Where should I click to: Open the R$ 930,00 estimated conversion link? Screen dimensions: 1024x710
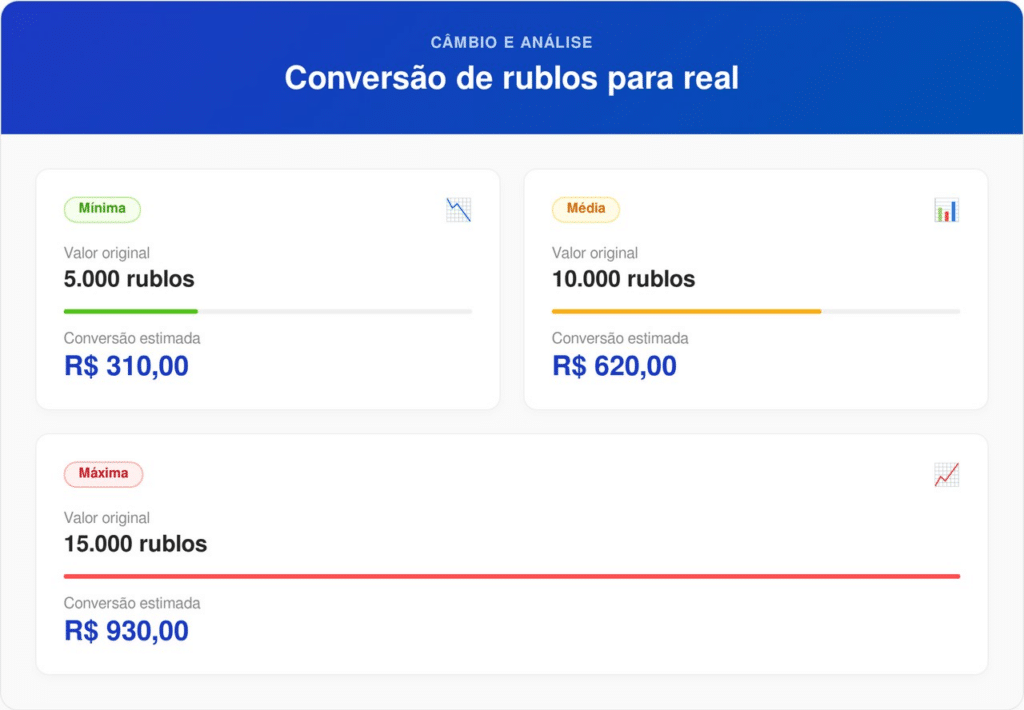(125, 631)
